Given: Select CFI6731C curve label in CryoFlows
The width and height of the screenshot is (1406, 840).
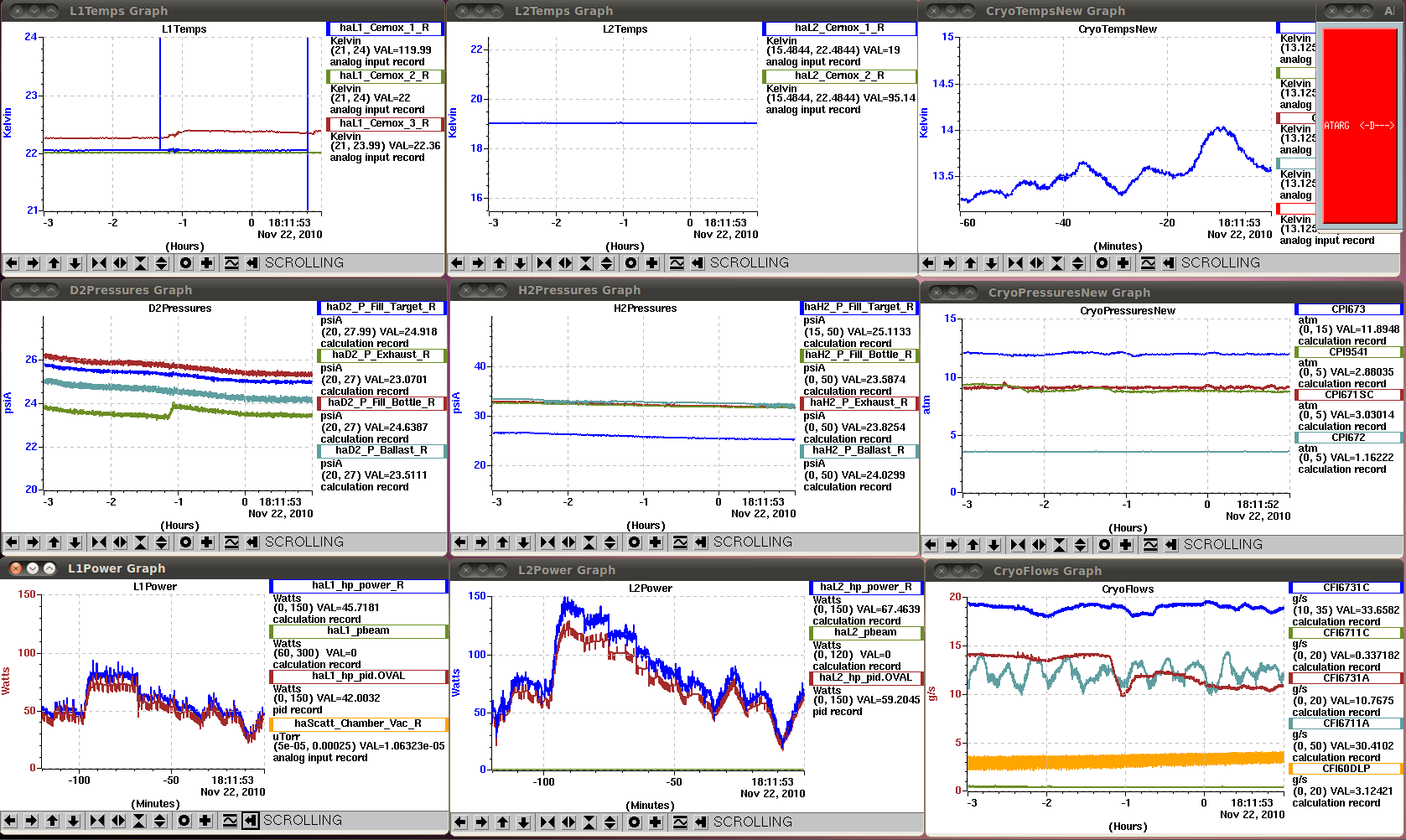Looking at the screenshot, I should [x=1346, y=588].
